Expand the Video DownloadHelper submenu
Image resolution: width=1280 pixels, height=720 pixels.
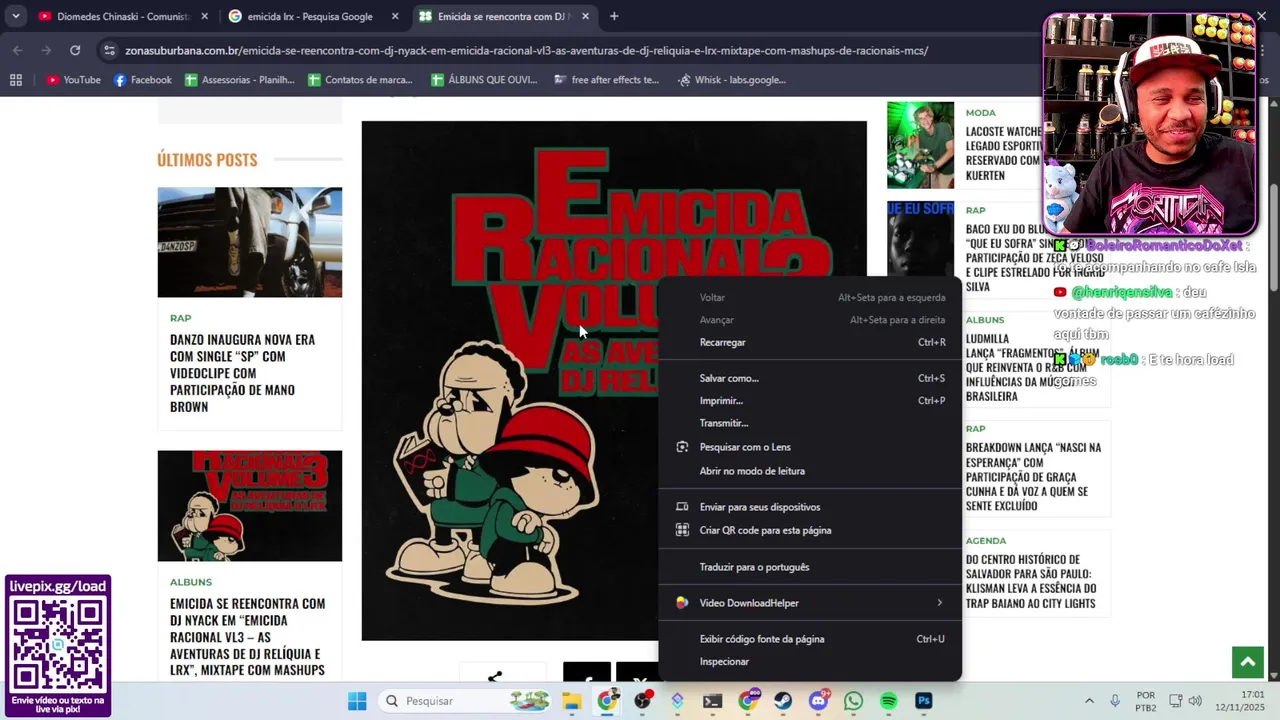pos(810,603)
